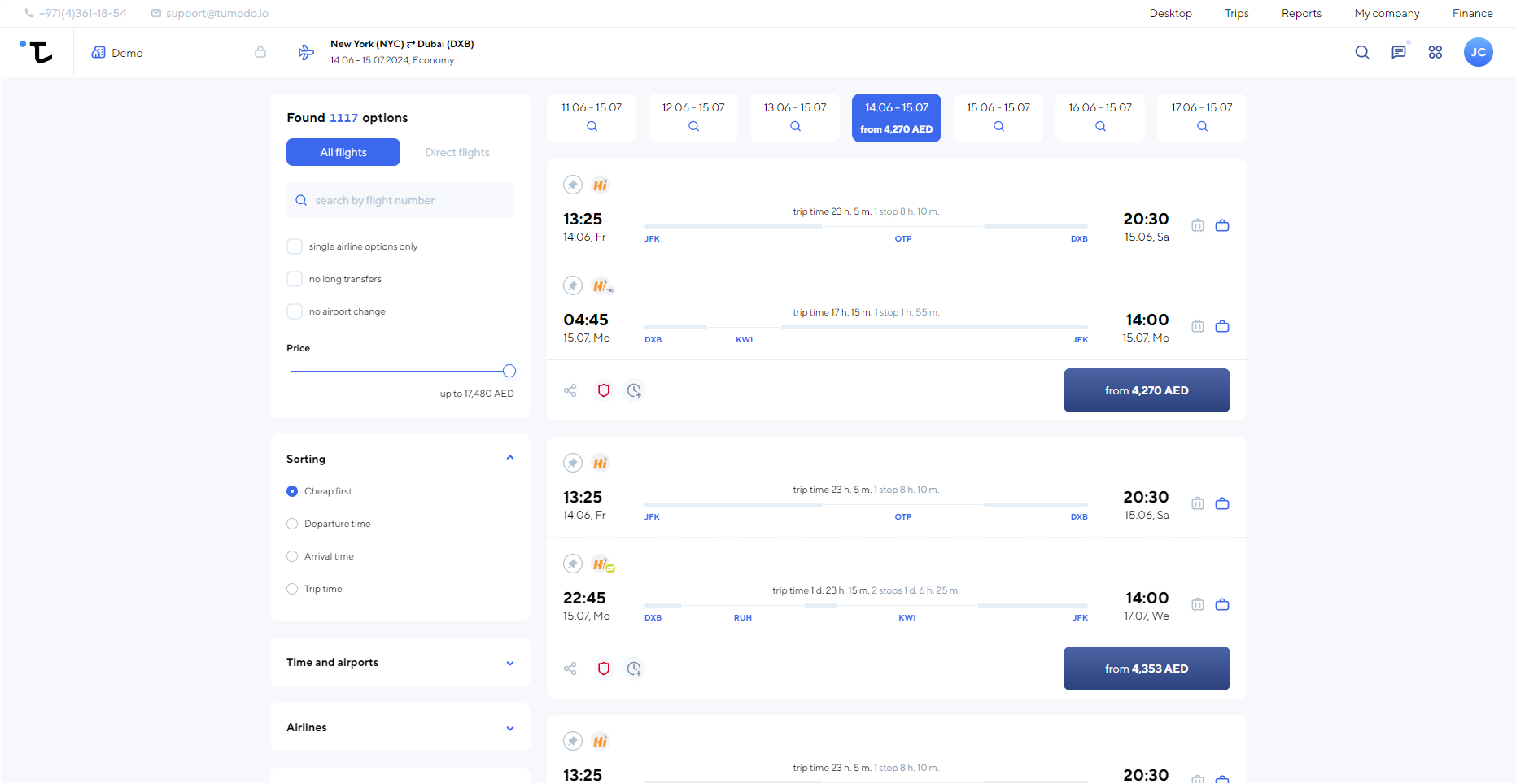Screen dimensions: 1516x784
Task: Pin the first 13:25 JFK flight
Action: coord(573,185)
